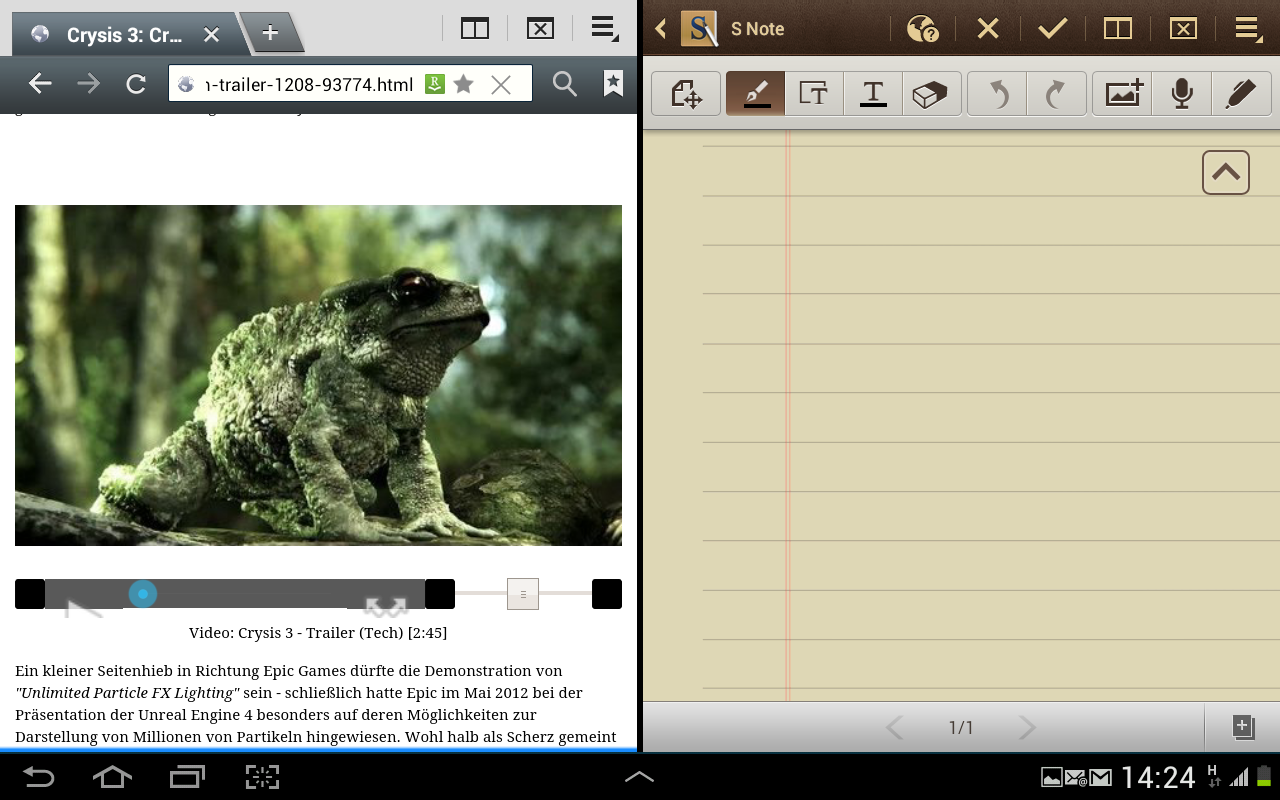Open the S Note overflow menu
Screen dimensions: 1280x800
(1246, 29)
